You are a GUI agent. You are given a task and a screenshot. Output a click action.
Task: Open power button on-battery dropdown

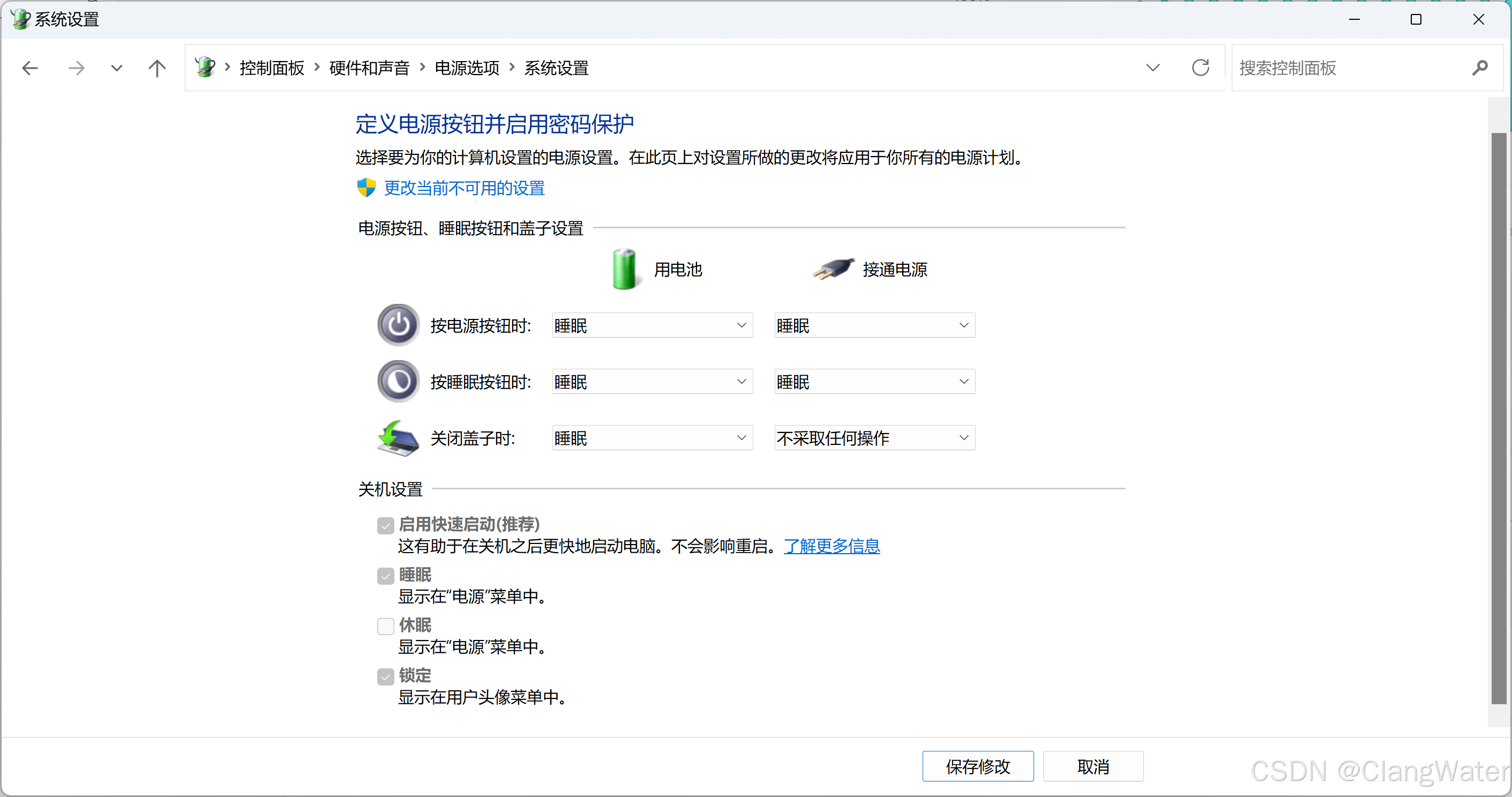click(x=652, y=325)
